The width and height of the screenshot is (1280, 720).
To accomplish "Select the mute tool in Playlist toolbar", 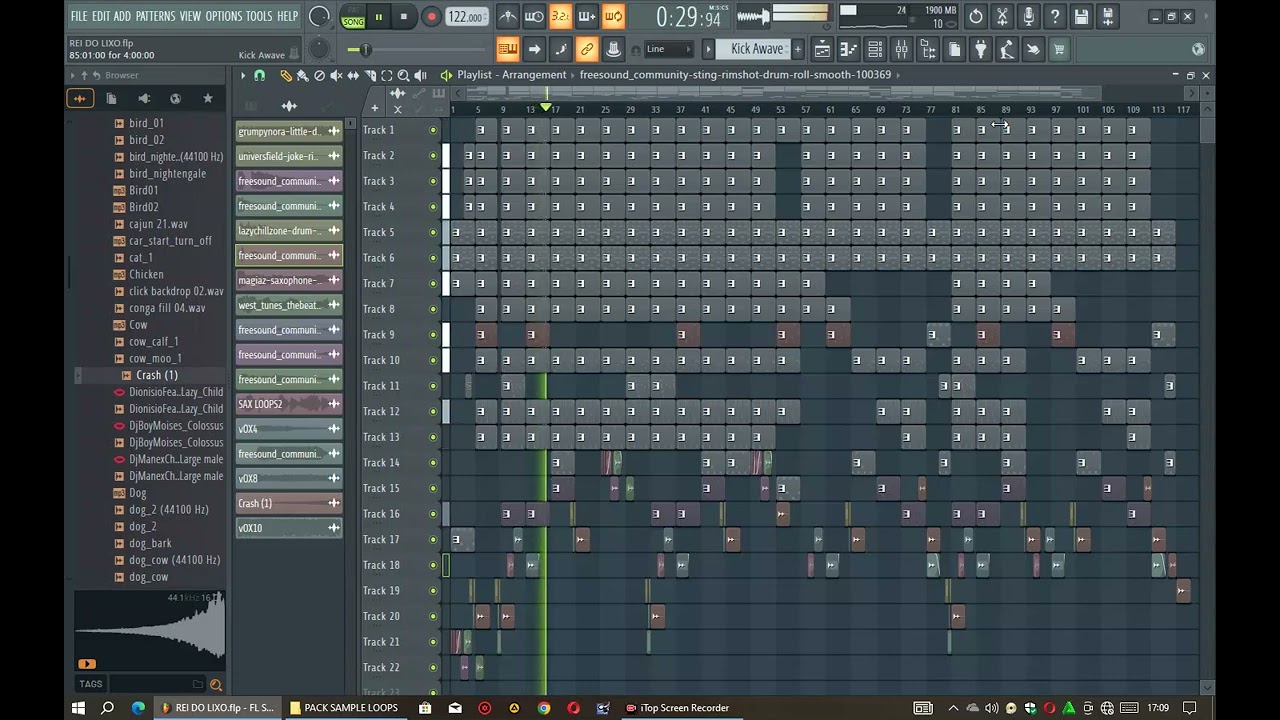I will (336, 76).
